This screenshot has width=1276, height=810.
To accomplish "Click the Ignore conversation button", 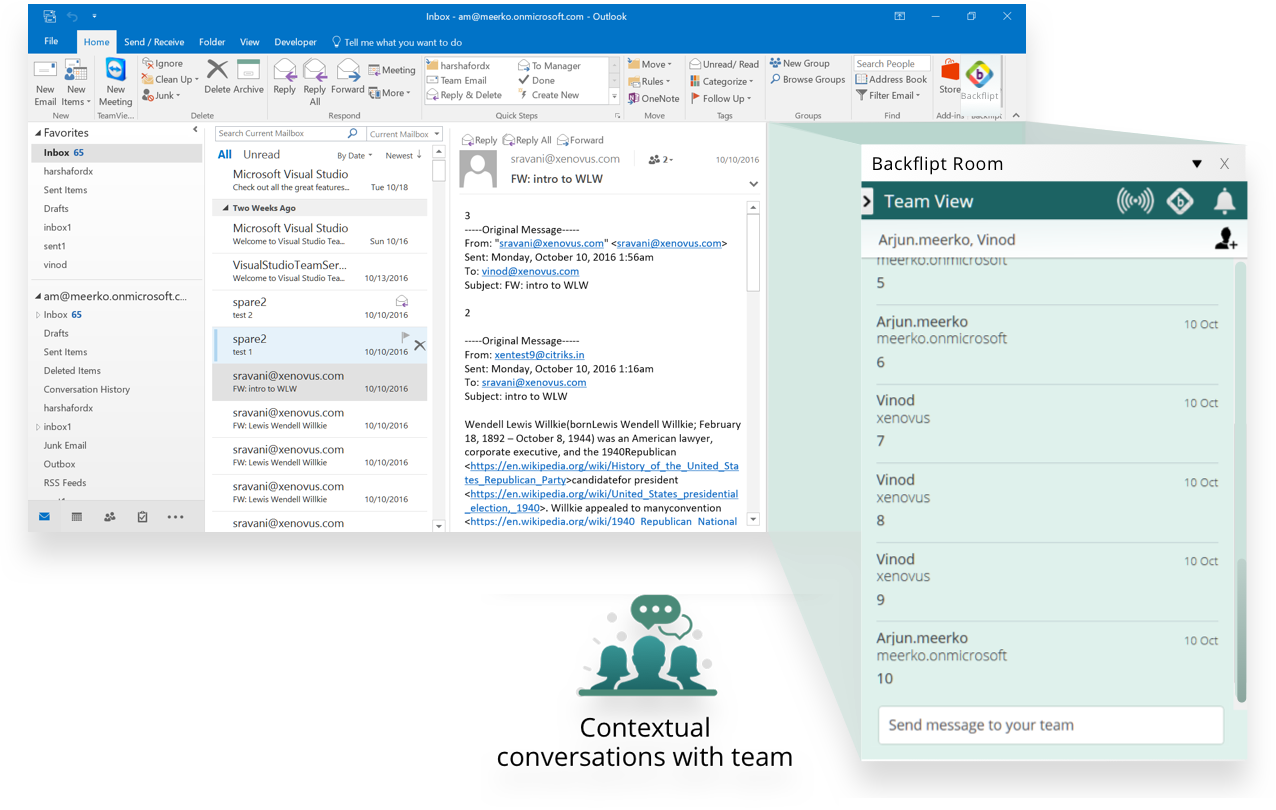I will [163, 64].
